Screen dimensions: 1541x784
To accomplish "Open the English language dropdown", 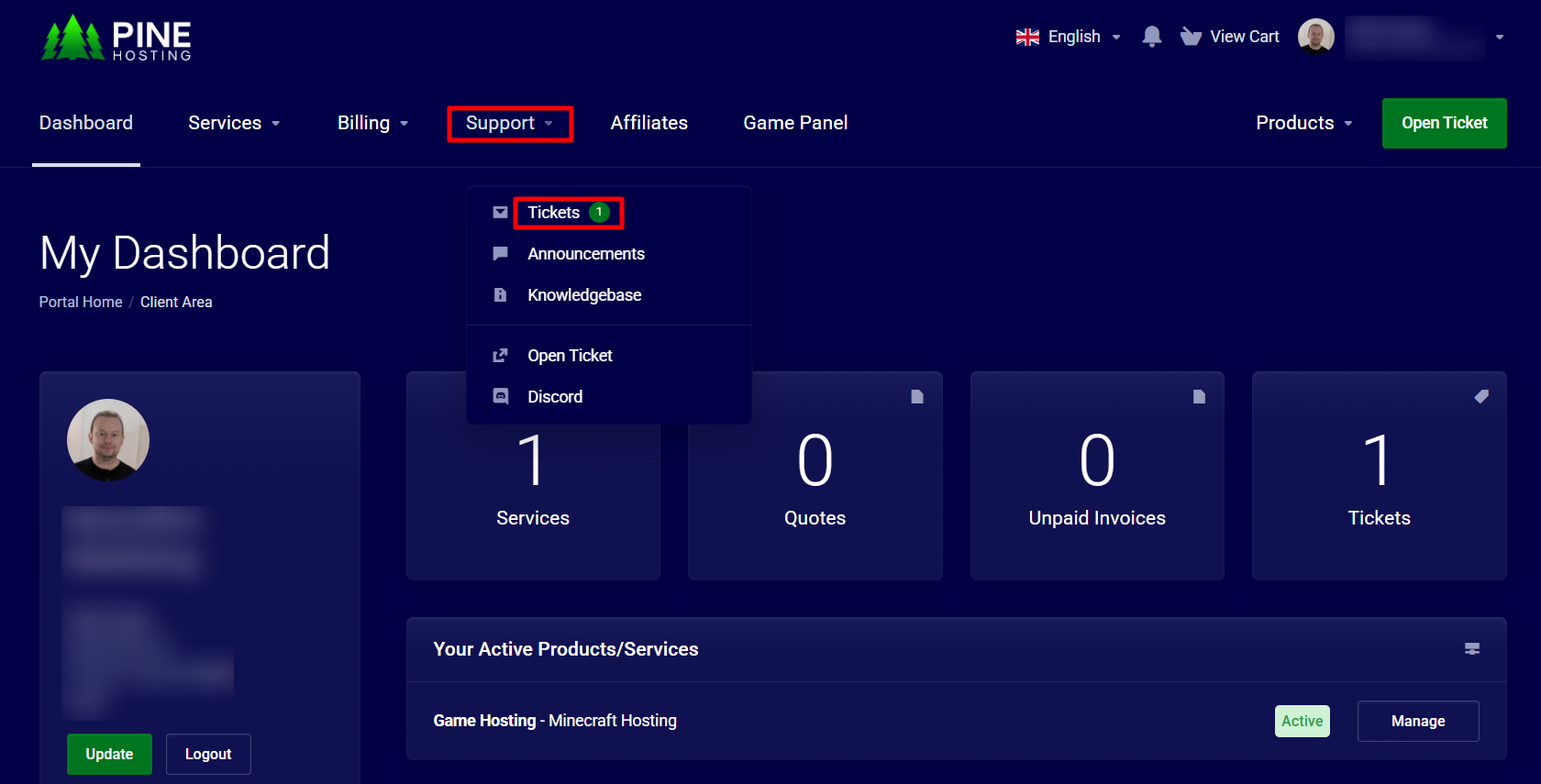I will click(1069, 37).
